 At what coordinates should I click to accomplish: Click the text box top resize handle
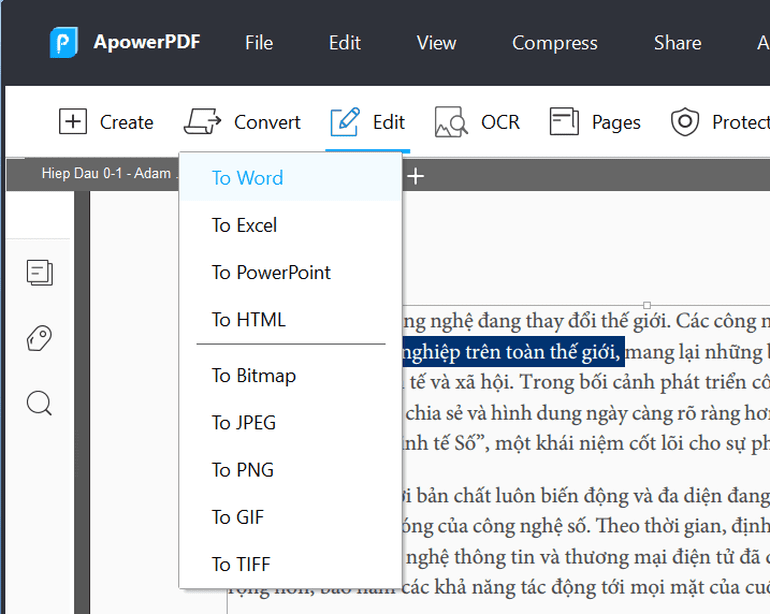(x=647, y=305)
